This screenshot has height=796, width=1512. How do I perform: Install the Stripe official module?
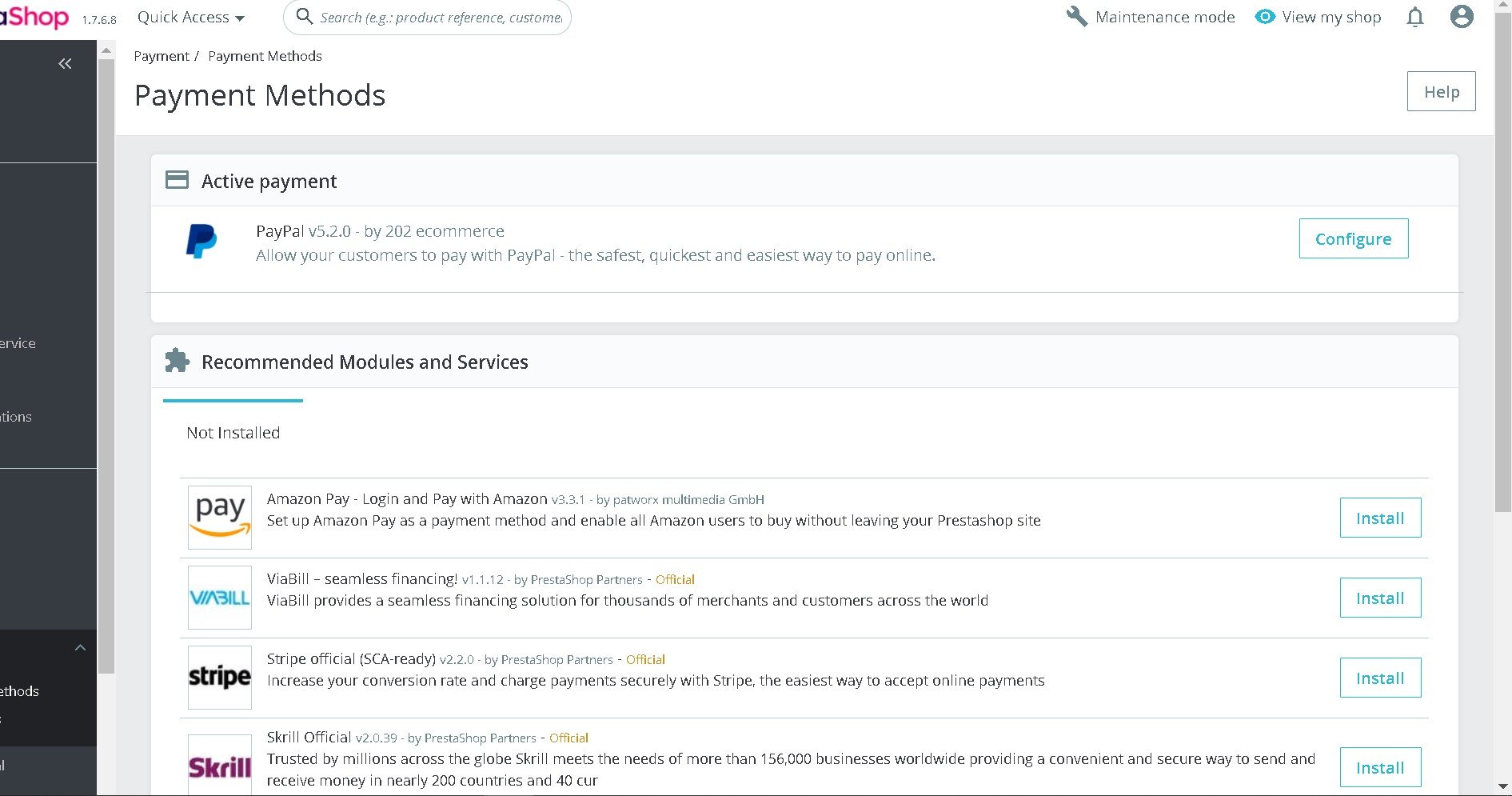click(1380, 678)
